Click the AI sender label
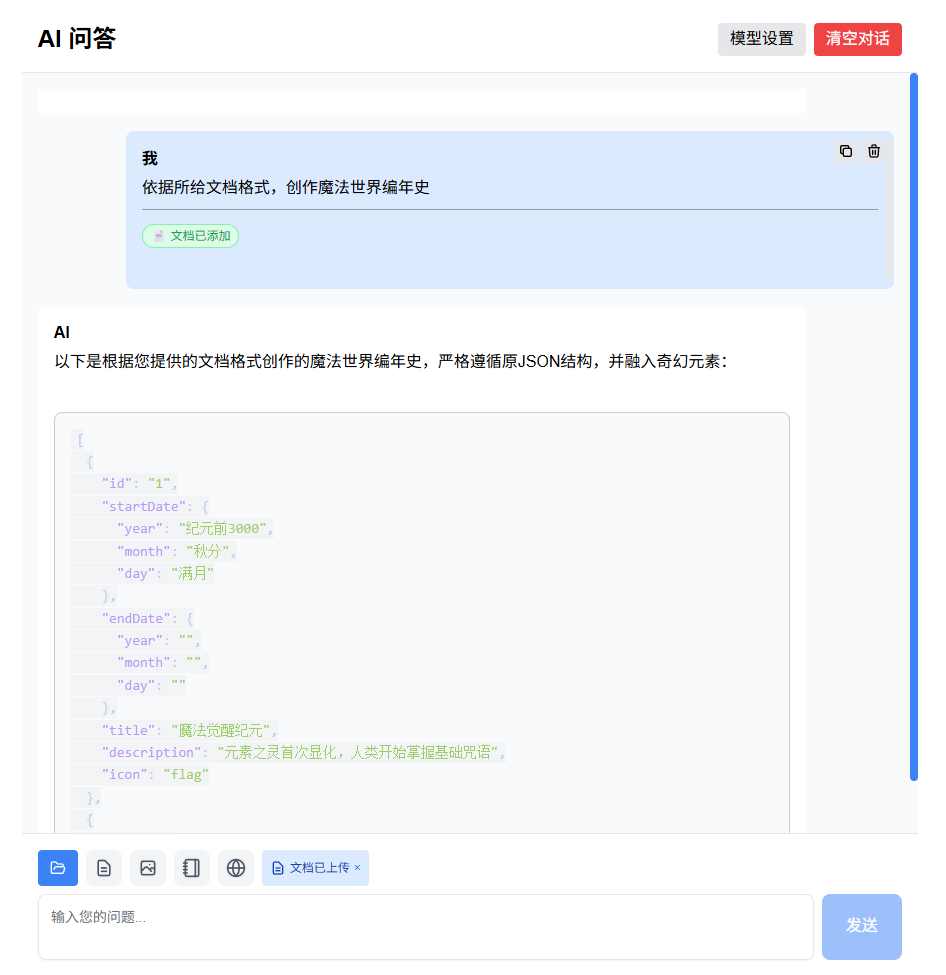 [62, 332]
